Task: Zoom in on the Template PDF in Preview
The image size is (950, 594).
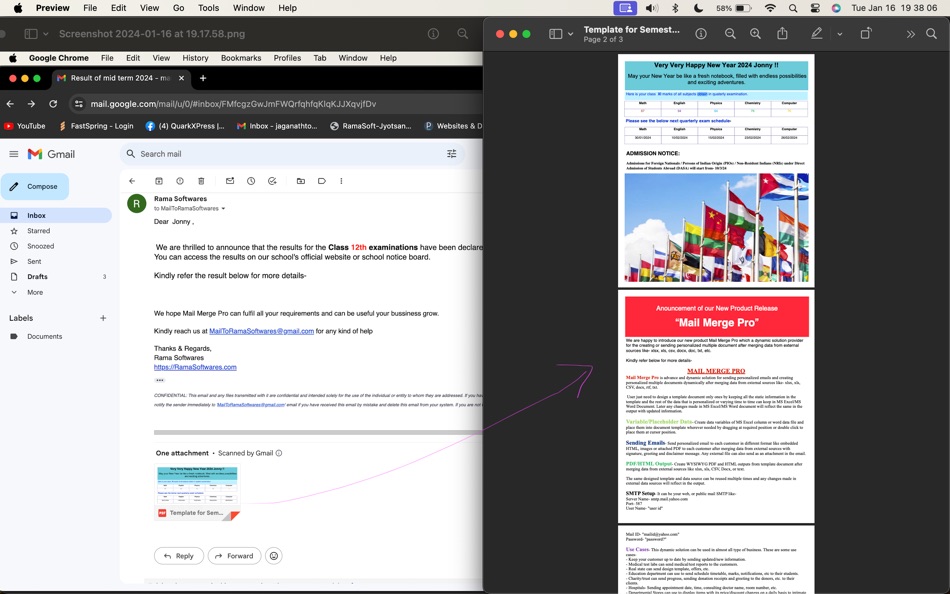Action: click(x=755, y=34)
